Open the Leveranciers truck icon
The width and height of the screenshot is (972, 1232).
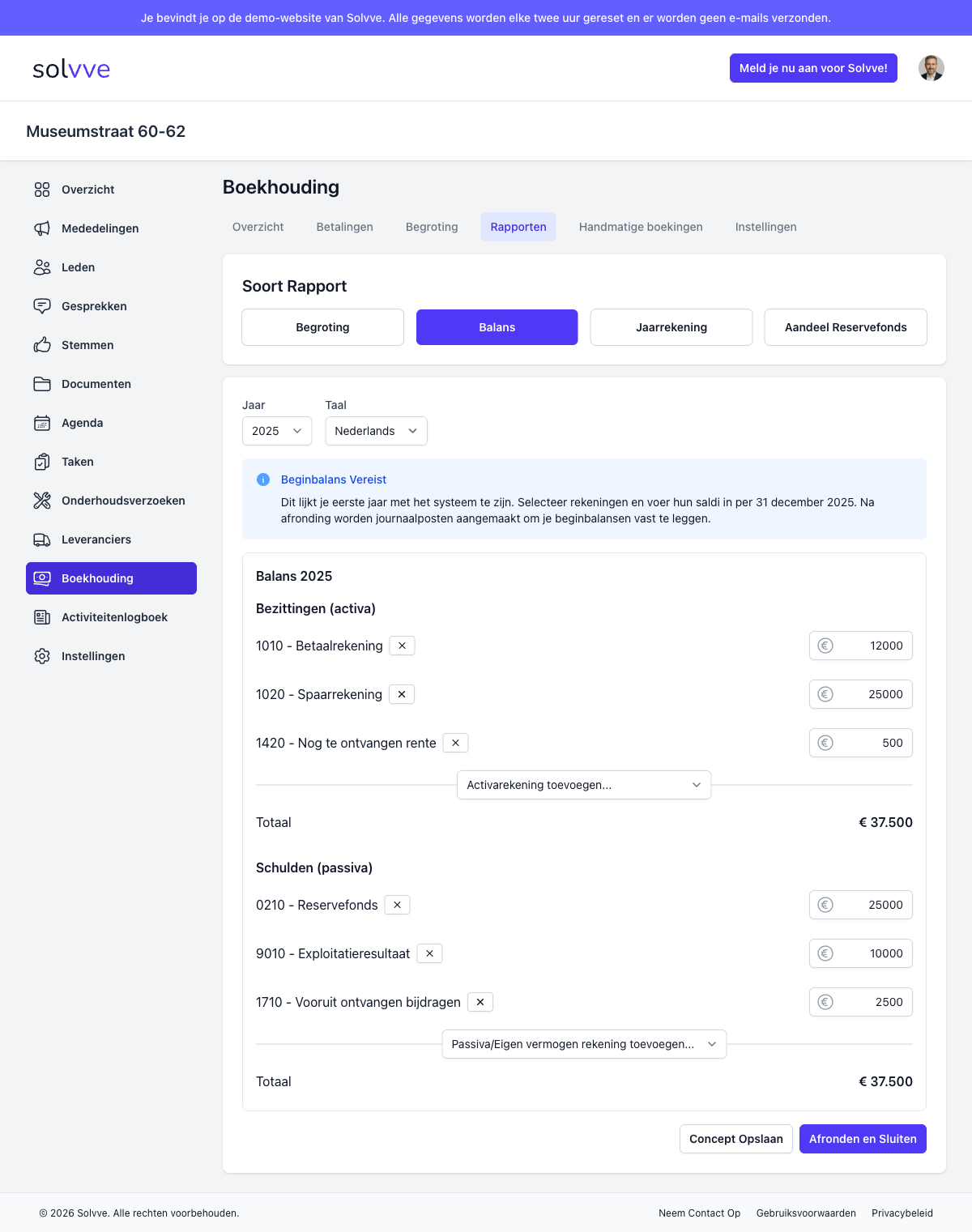click(42, 539)
